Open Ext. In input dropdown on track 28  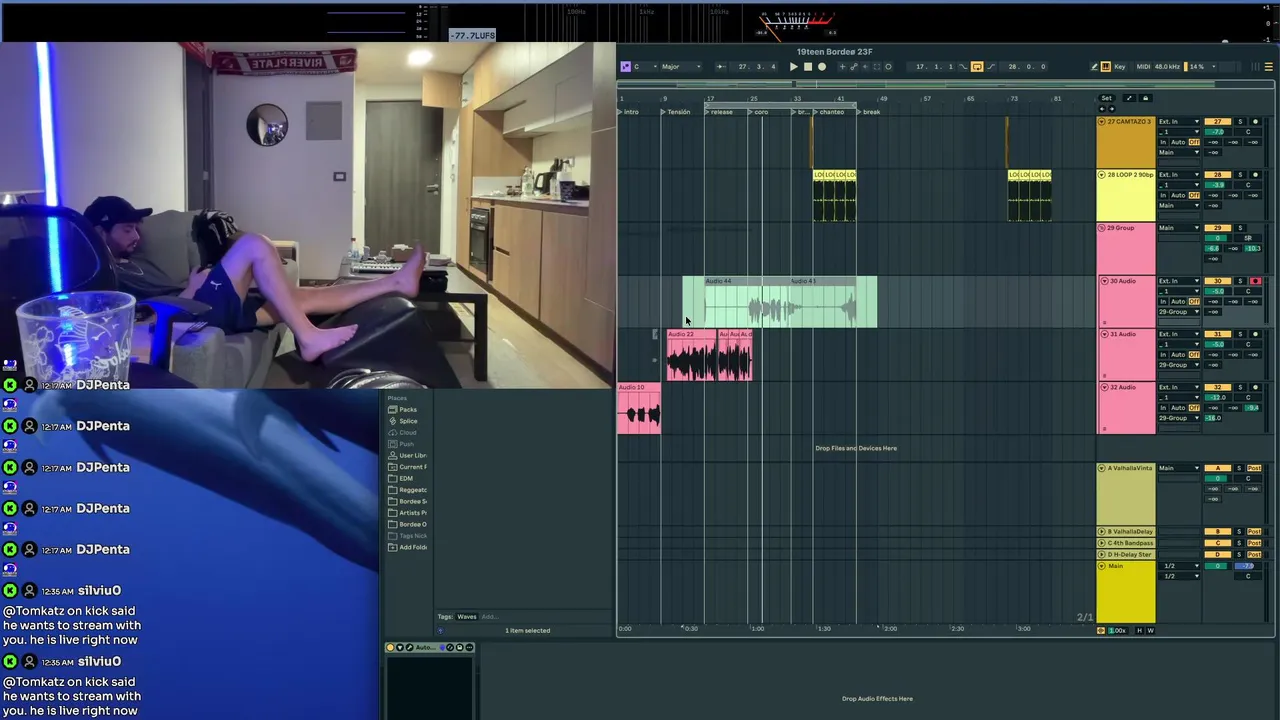coord(1179,175)
